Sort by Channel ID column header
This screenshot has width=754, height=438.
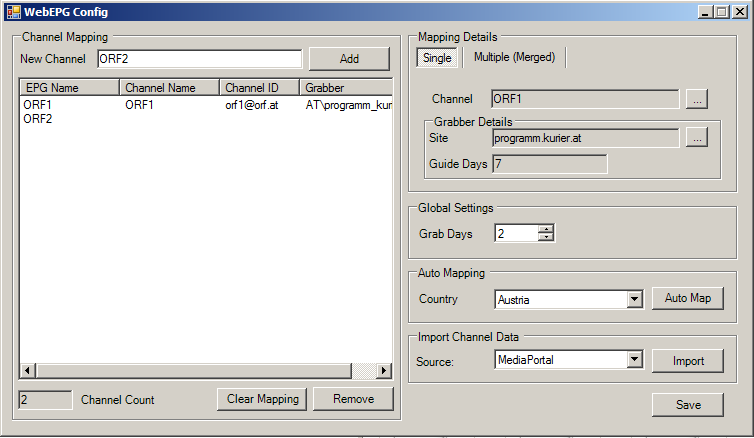(x=260, y=88)
